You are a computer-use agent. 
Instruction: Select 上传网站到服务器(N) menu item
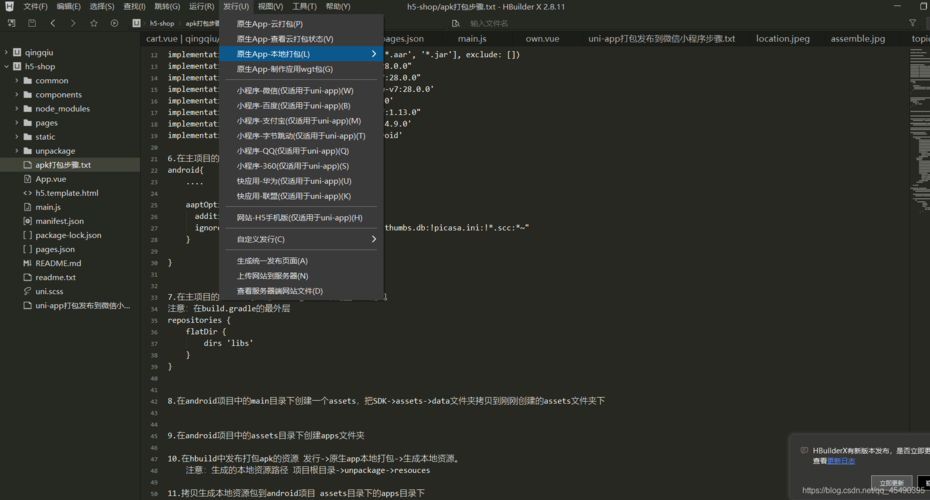(x=301, y=276)
